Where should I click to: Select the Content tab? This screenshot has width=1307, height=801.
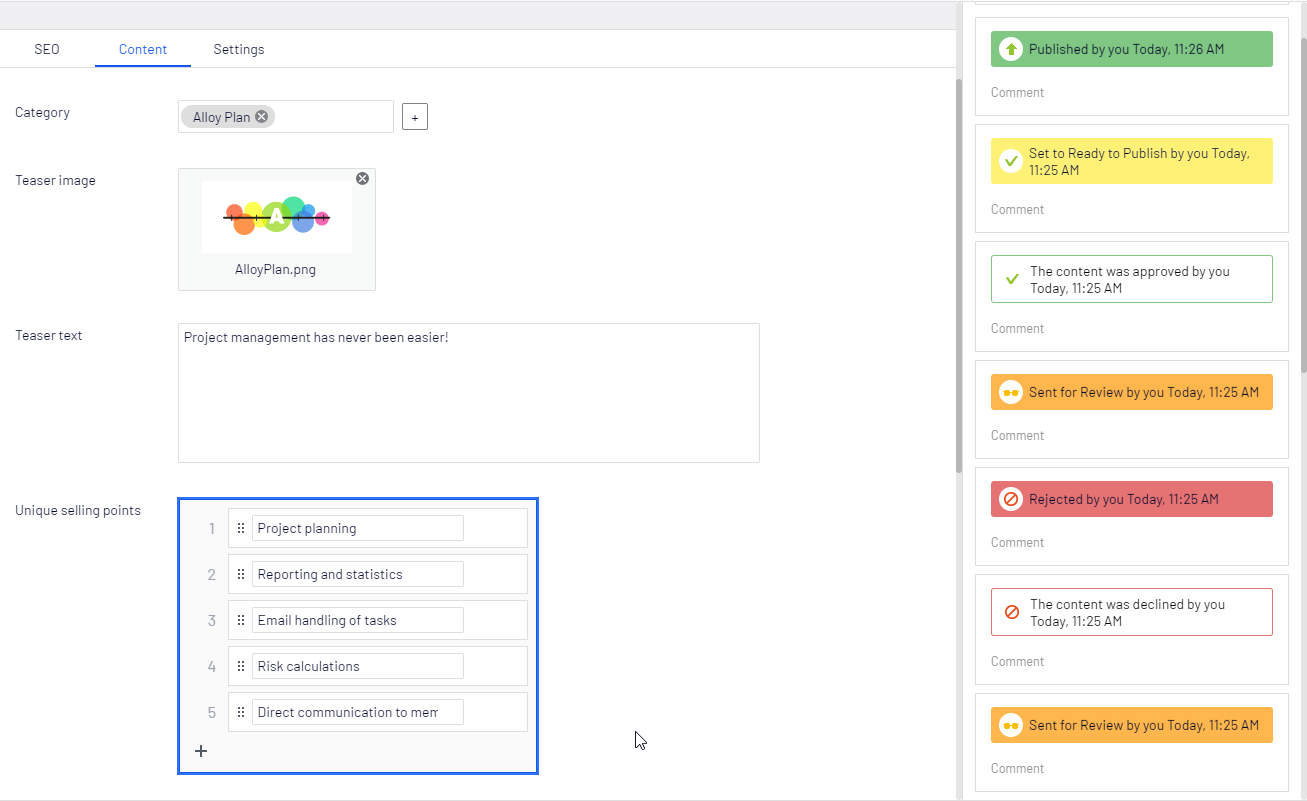143,49
